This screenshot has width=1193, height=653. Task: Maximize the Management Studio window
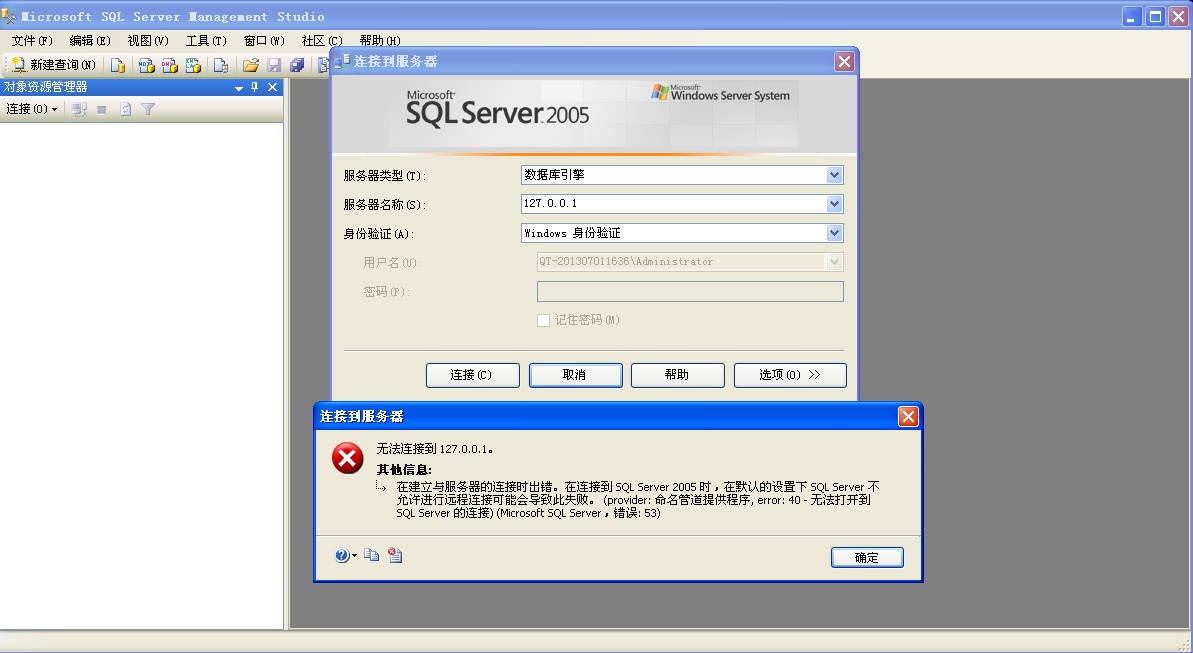(1155, 17)
